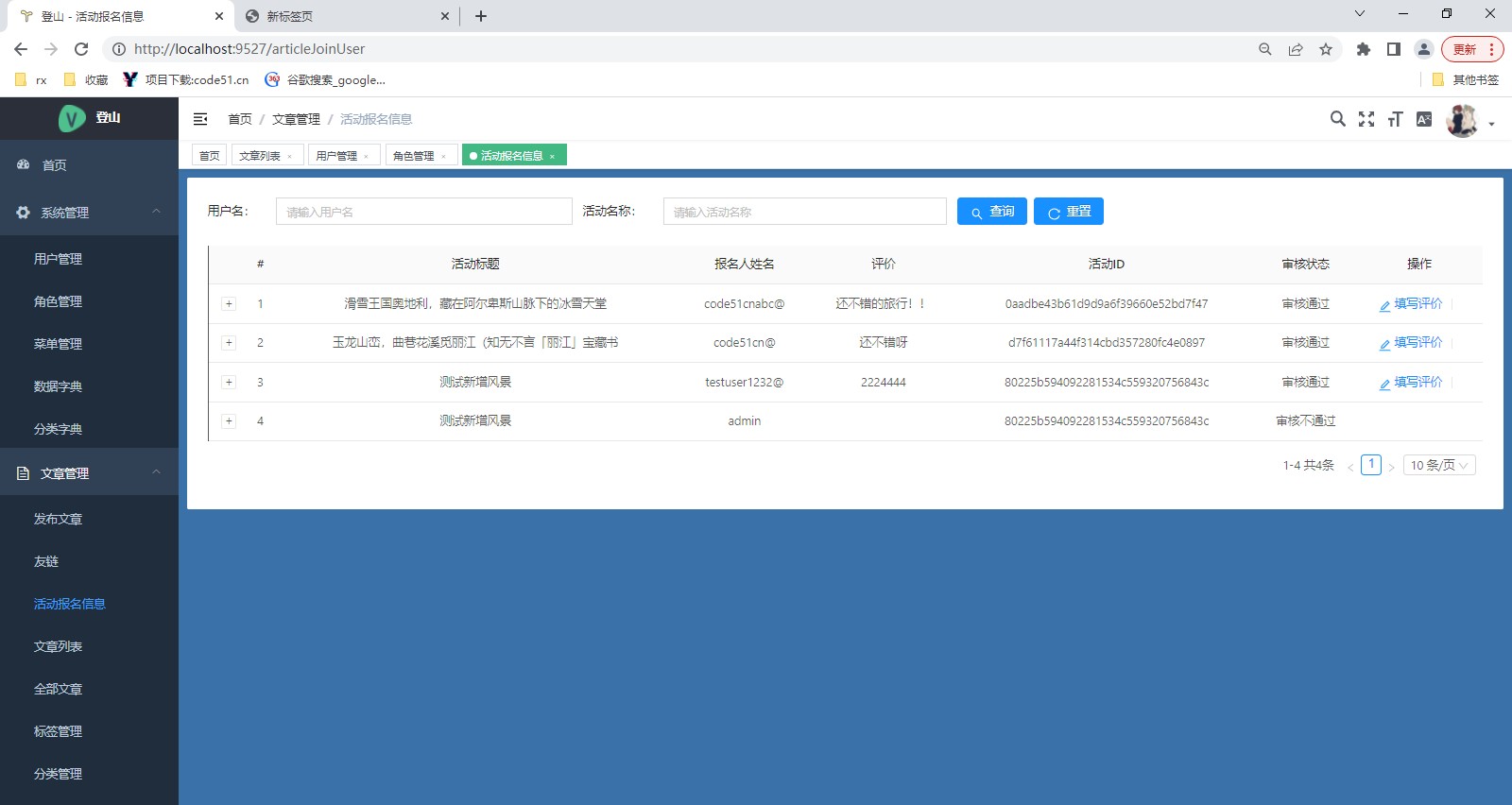Screen dimensions: 1512x805
Task: Share this page icon in address bar
Action: [x=1296, y=49]
